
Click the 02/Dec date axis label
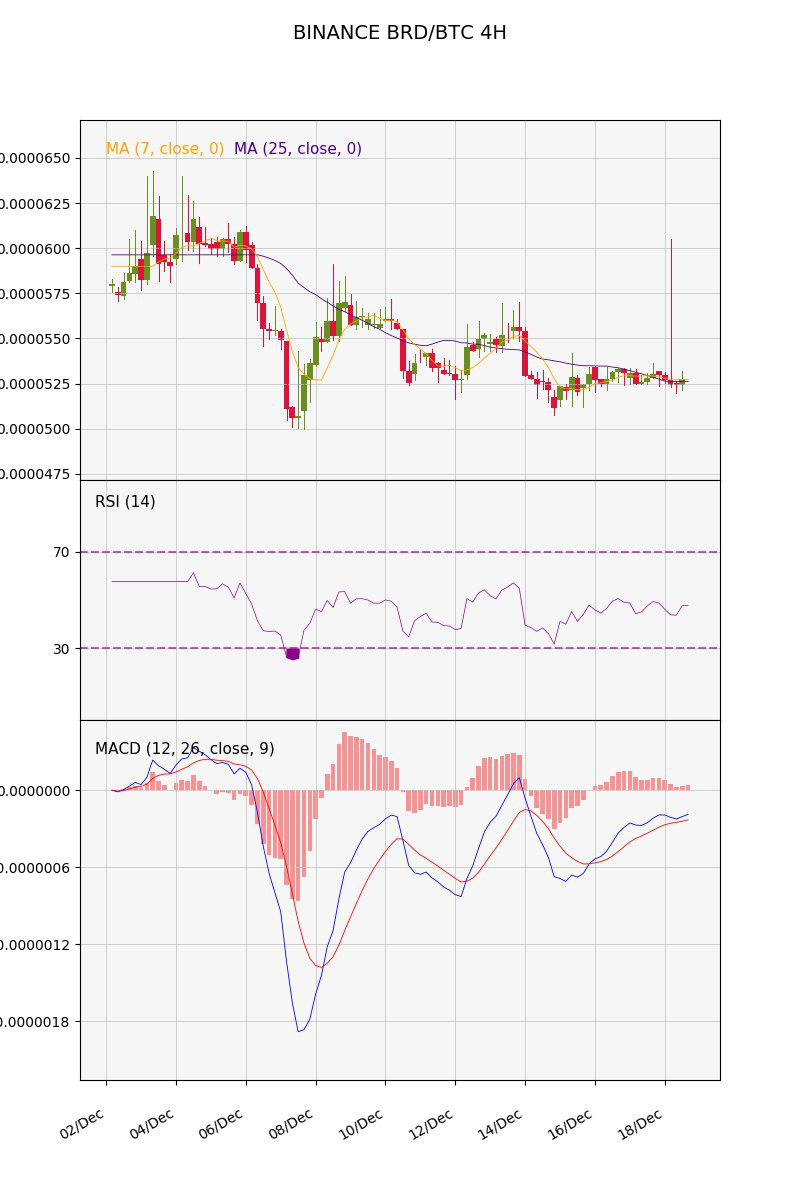[x=83, y=1124]
